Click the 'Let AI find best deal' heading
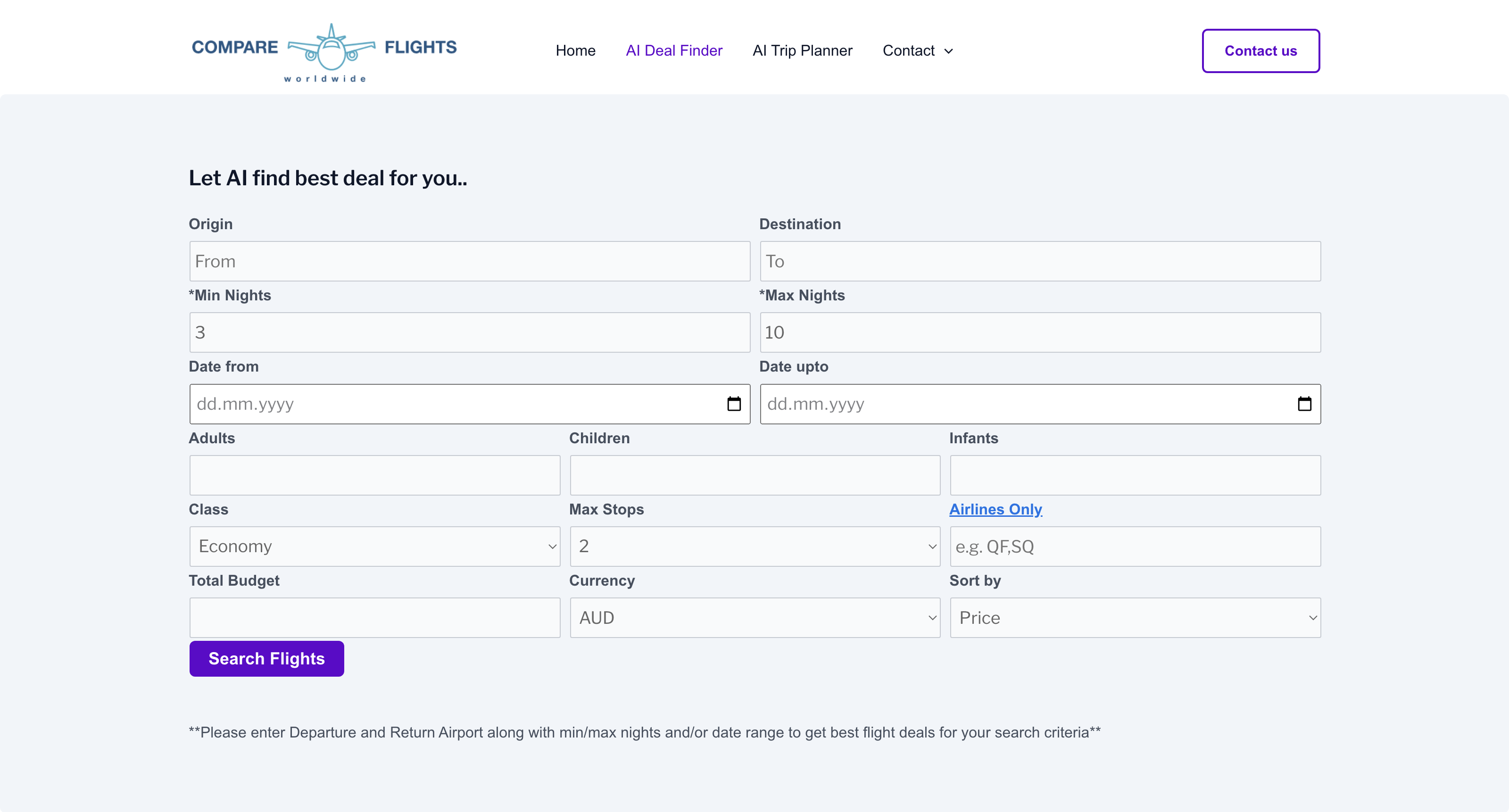Screen dimensions: 1509x812 [327, 177]
